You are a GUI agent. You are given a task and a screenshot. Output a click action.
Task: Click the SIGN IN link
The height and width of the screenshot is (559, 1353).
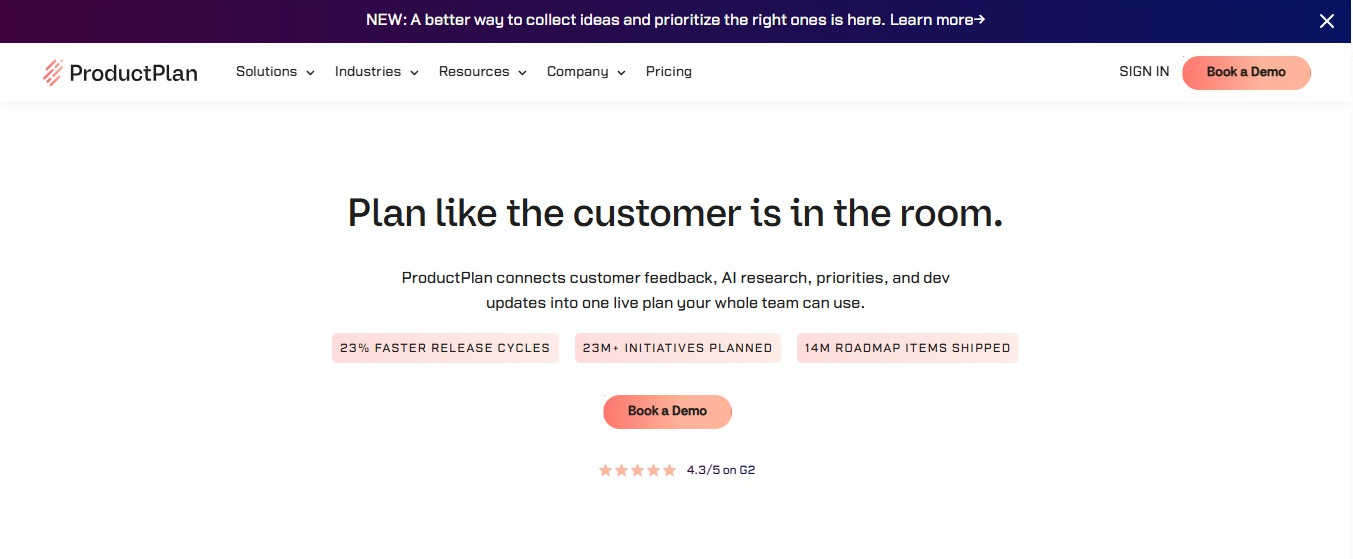(1144, 72)
